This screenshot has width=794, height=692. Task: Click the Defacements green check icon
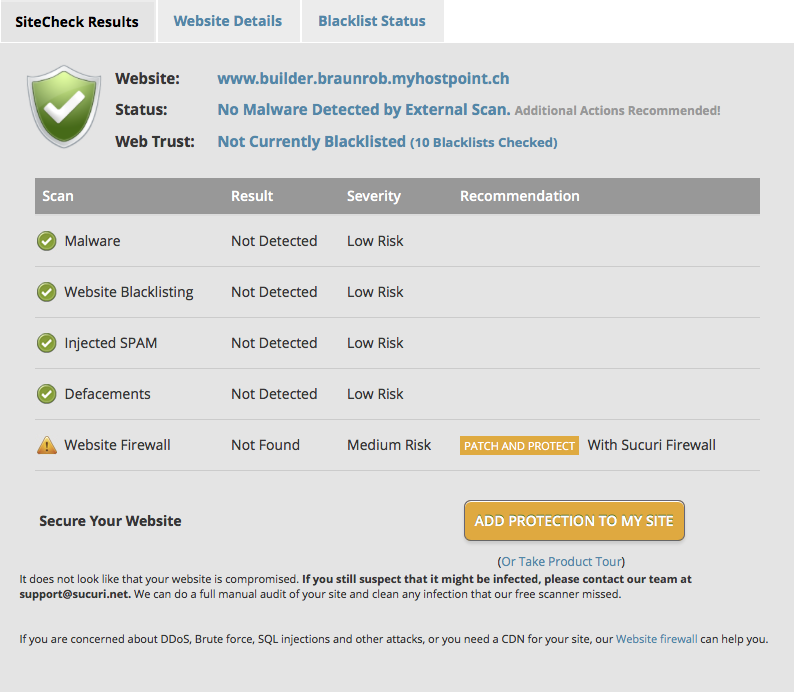(47, 394)
